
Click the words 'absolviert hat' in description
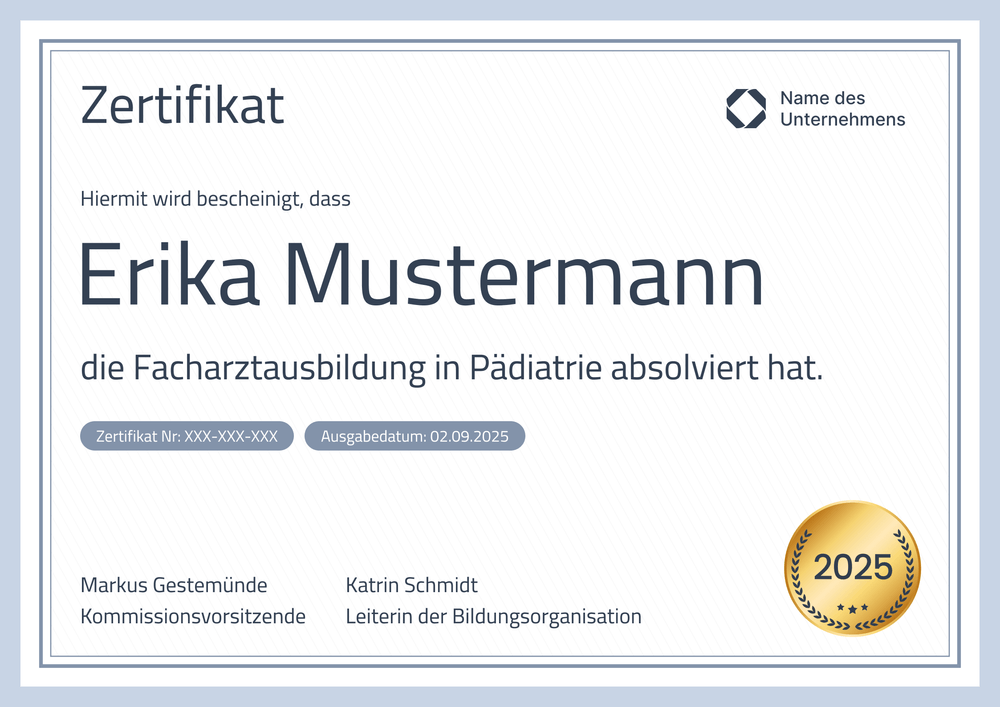tap(716, 368)
